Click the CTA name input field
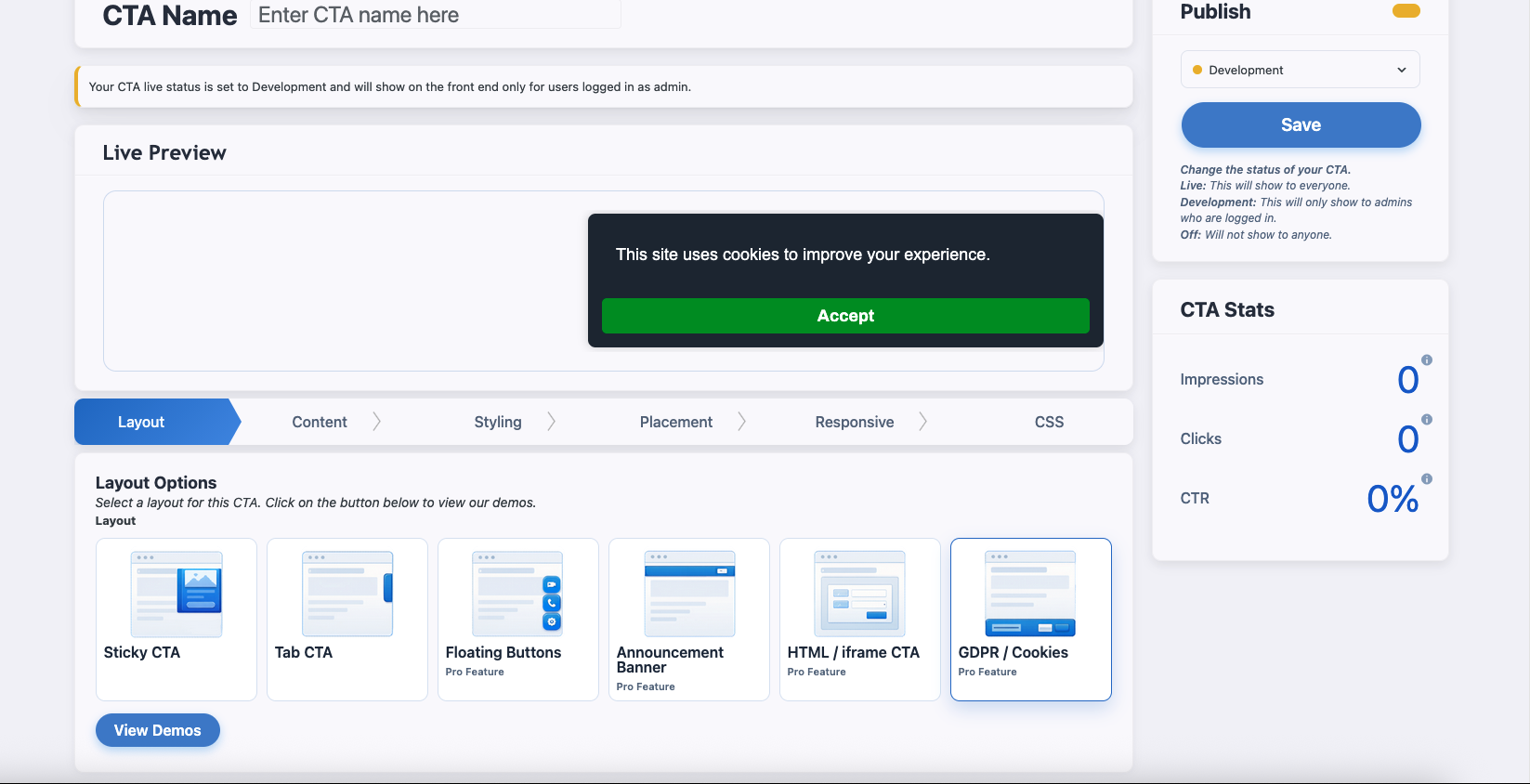Viewport: 1530px width, 784px height. click(435, 15)
